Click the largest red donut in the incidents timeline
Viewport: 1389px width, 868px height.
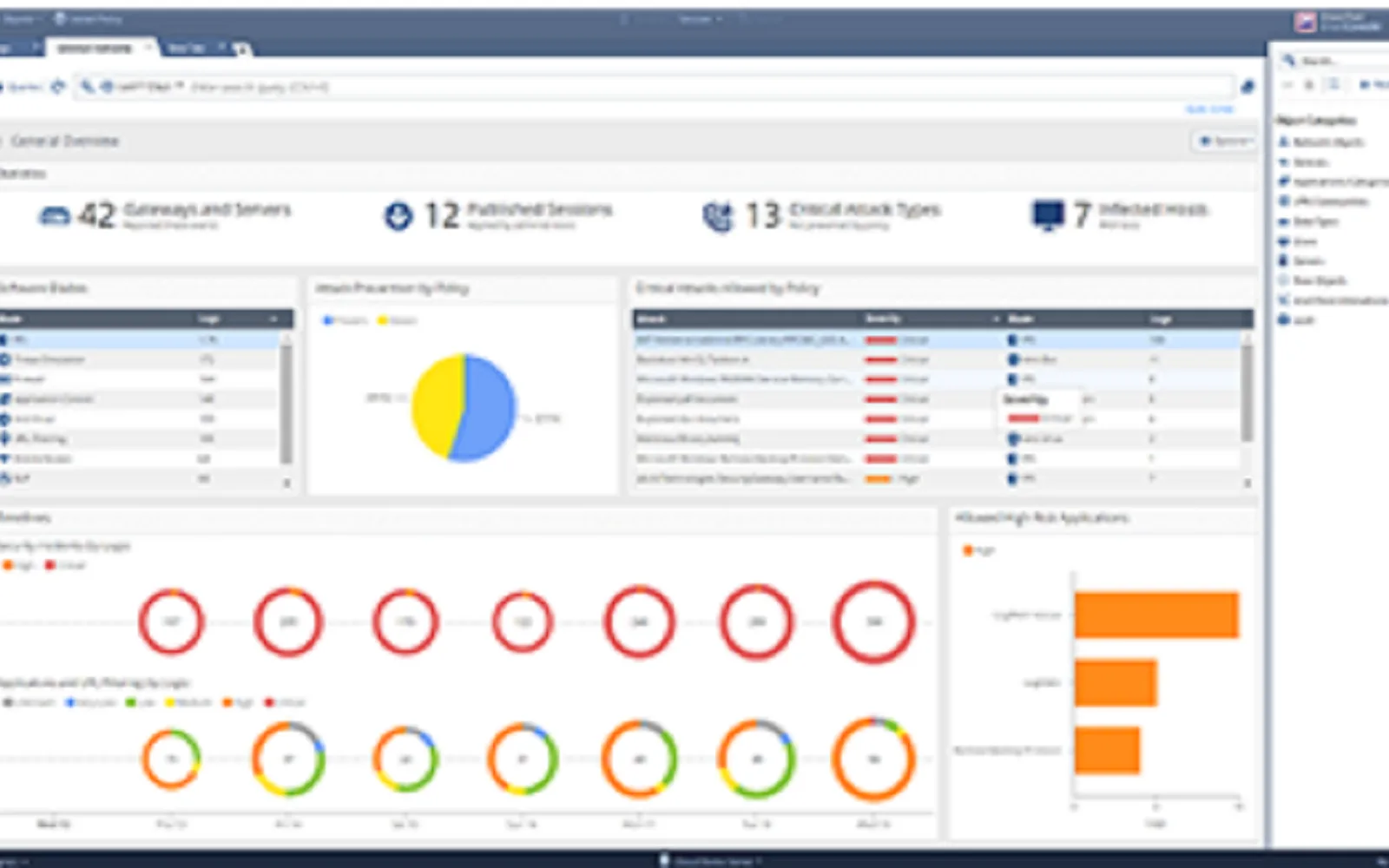coord(873,621)
